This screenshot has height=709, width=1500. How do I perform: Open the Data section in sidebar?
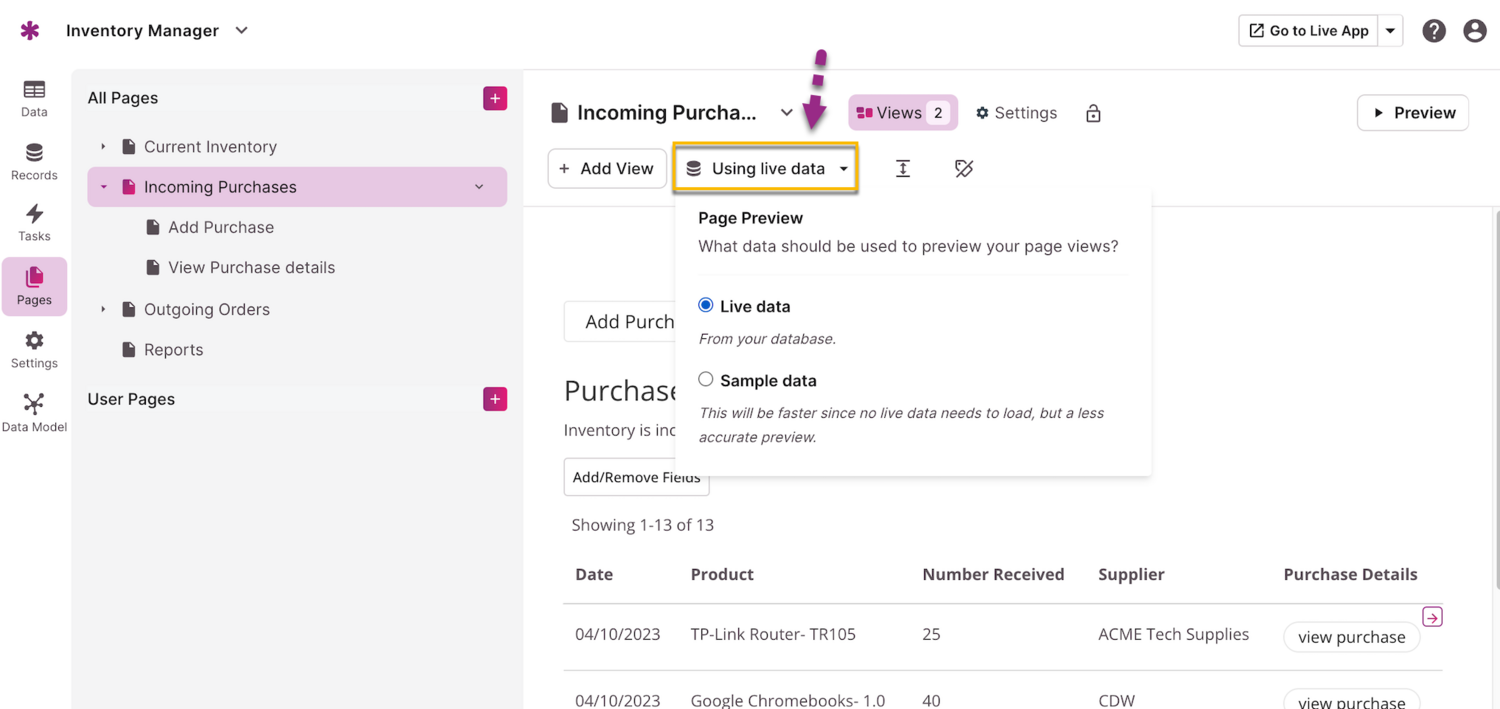coord(34,99)
